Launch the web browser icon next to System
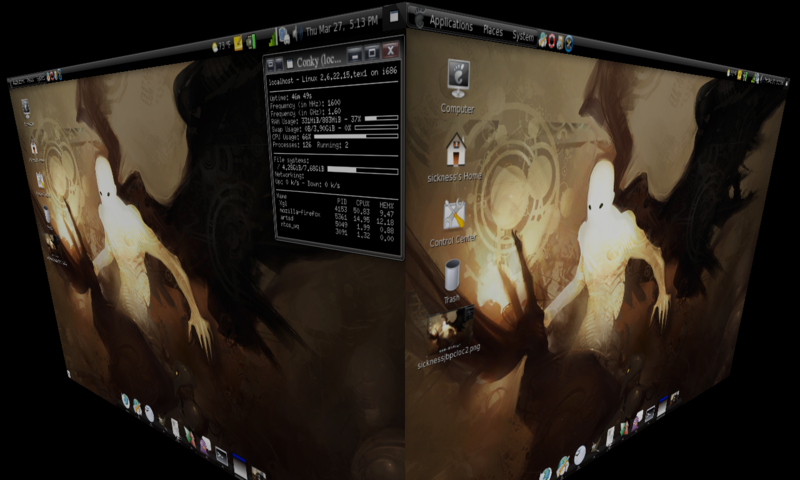This screenshot has height=480, width=800. 543,39
